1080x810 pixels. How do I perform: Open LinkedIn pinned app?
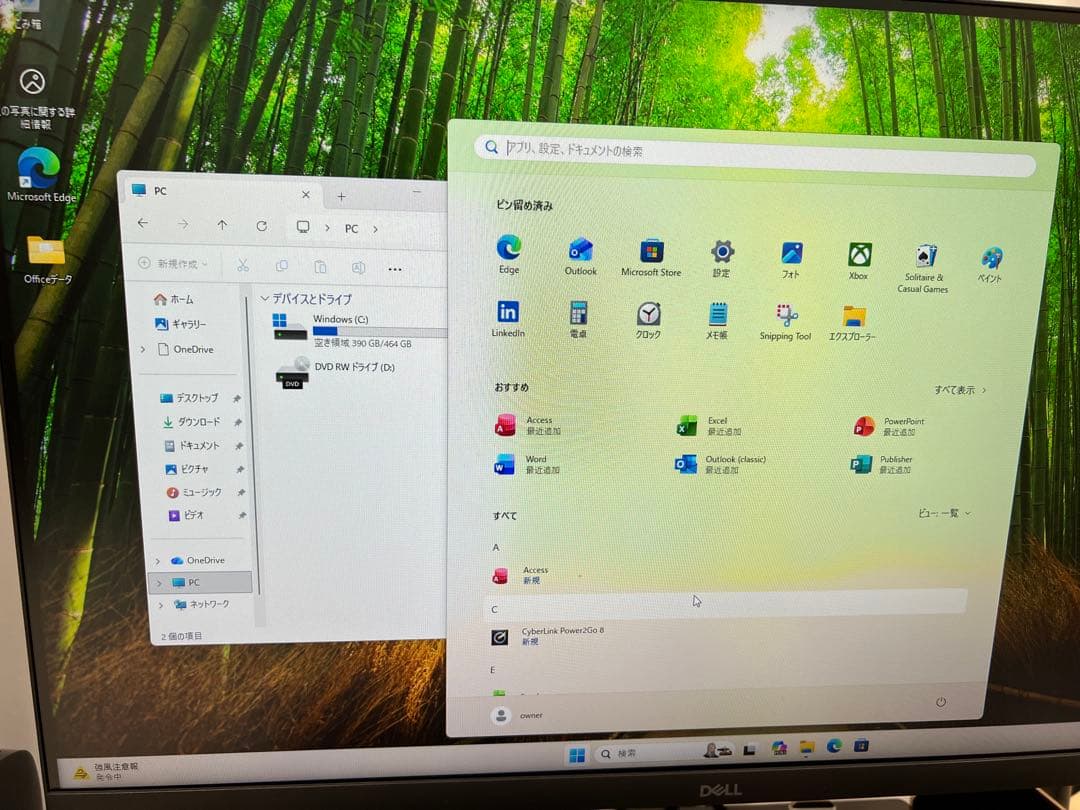point(508,318)
